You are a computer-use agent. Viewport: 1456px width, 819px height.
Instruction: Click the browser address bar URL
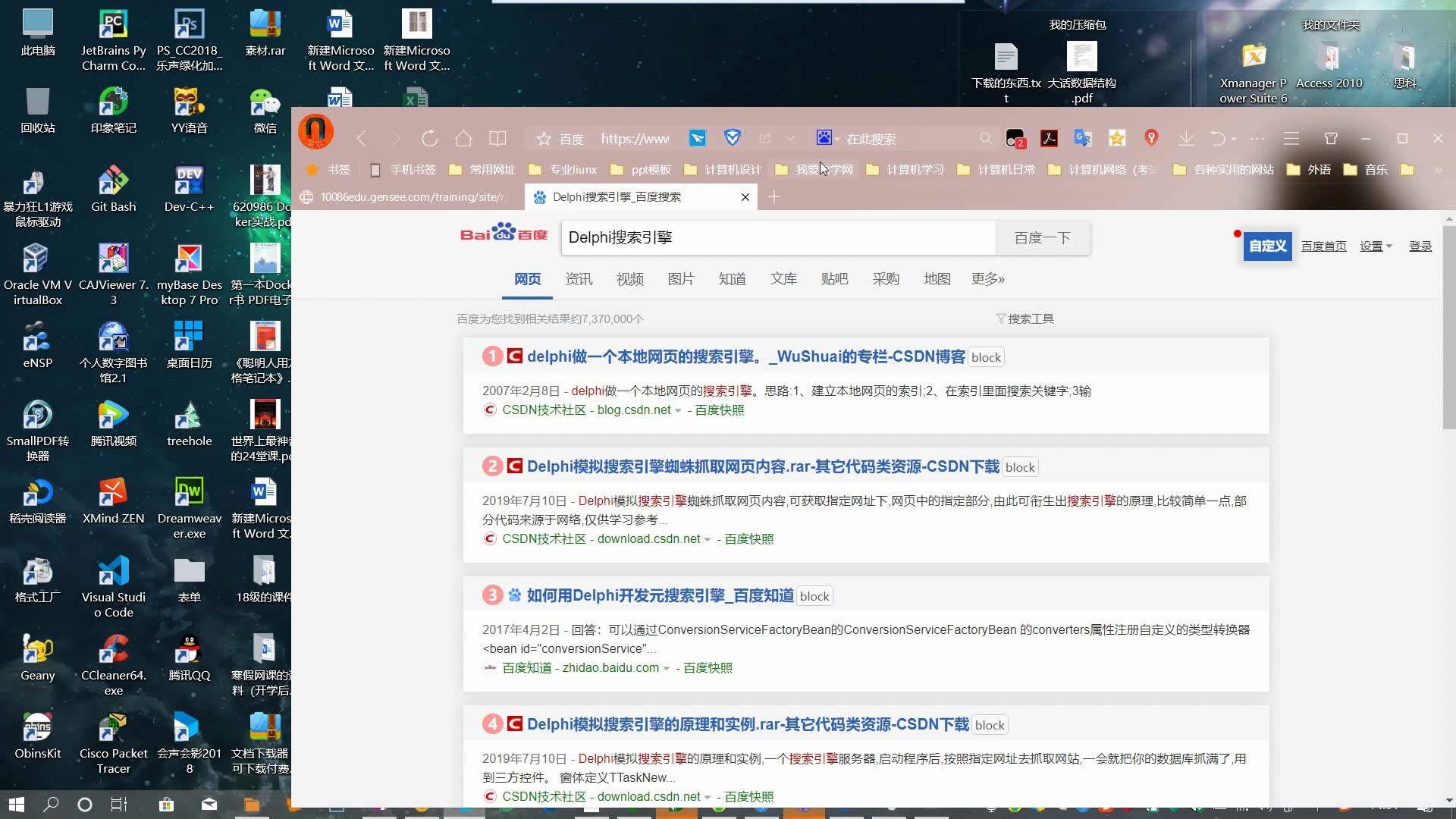[635, 139]
